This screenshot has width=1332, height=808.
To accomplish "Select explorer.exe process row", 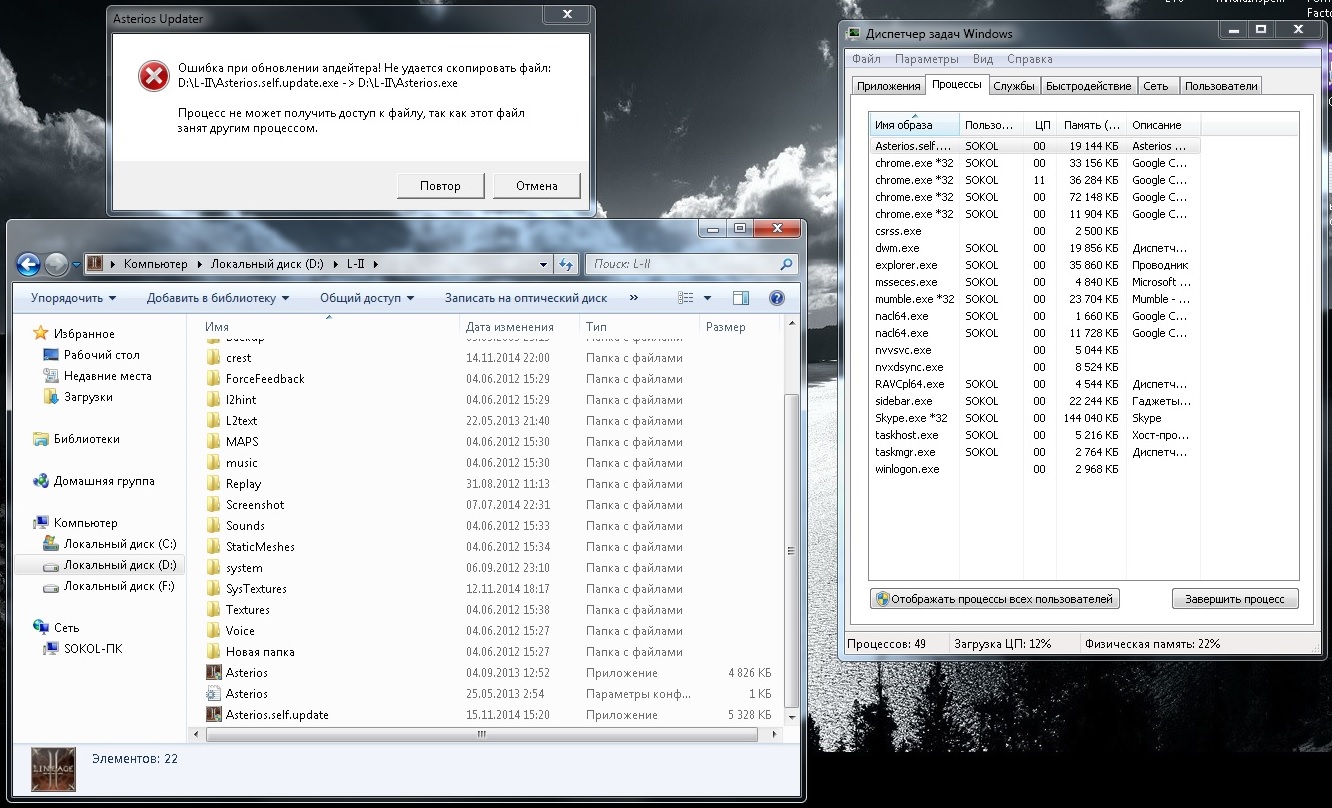I will coord(1035,265).
